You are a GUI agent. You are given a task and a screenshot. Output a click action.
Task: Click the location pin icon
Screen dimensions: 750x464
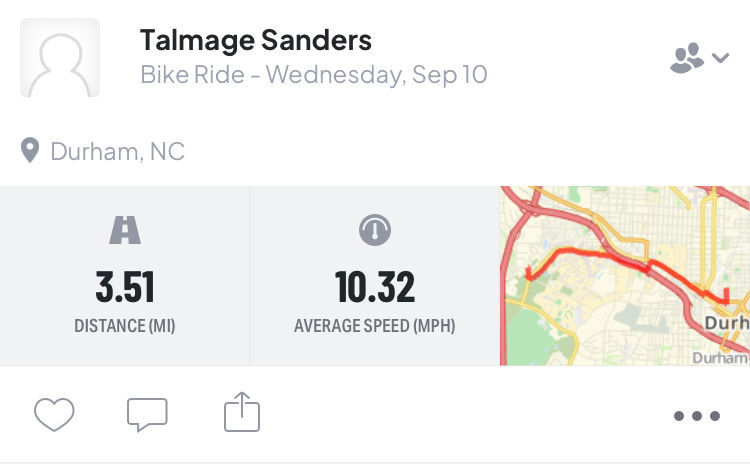coord(30,152)
